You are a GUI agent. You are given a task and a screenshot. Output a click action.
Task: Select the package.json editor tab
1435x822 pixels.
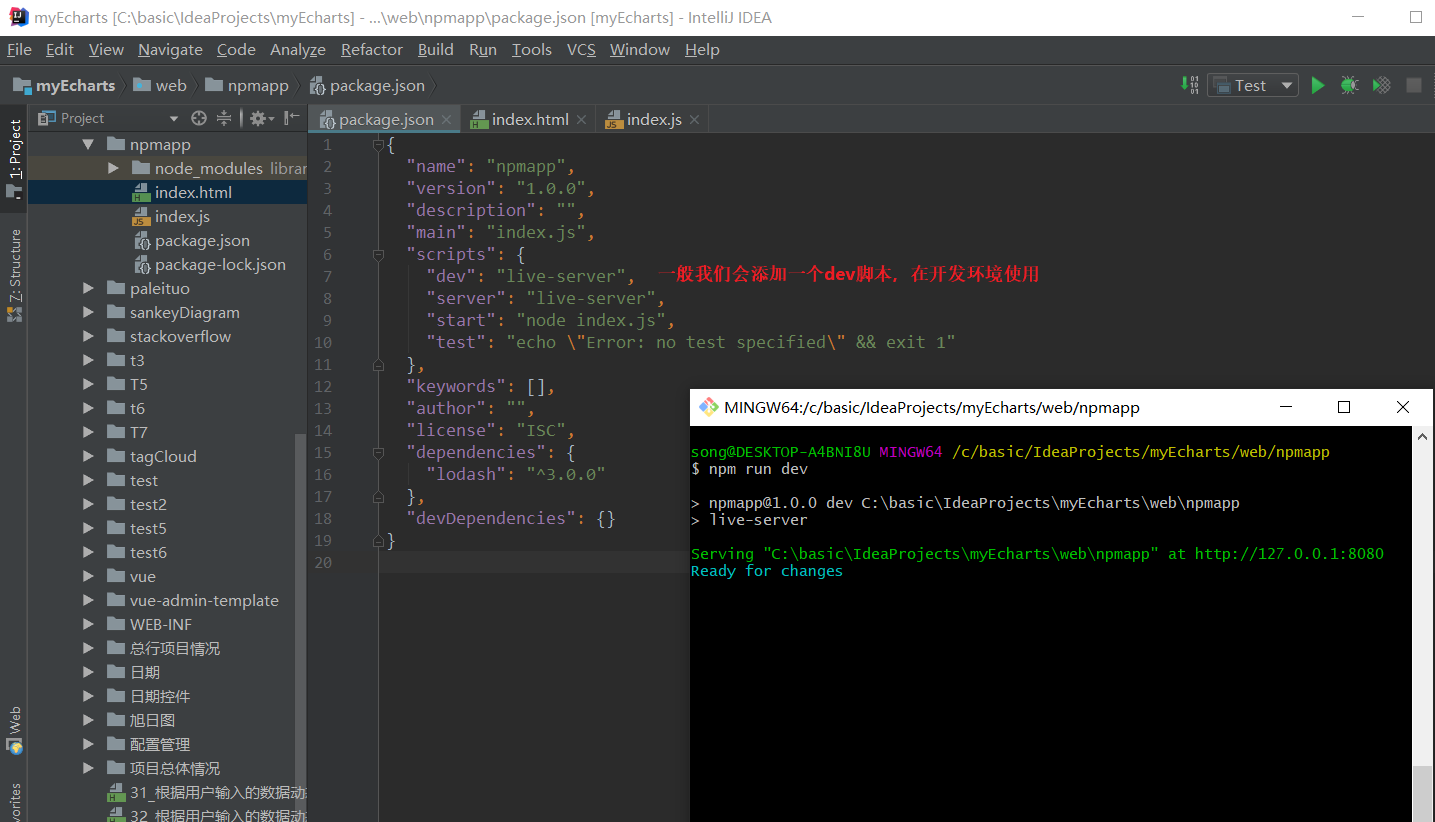pyautogui.click(x=386, y=120)
